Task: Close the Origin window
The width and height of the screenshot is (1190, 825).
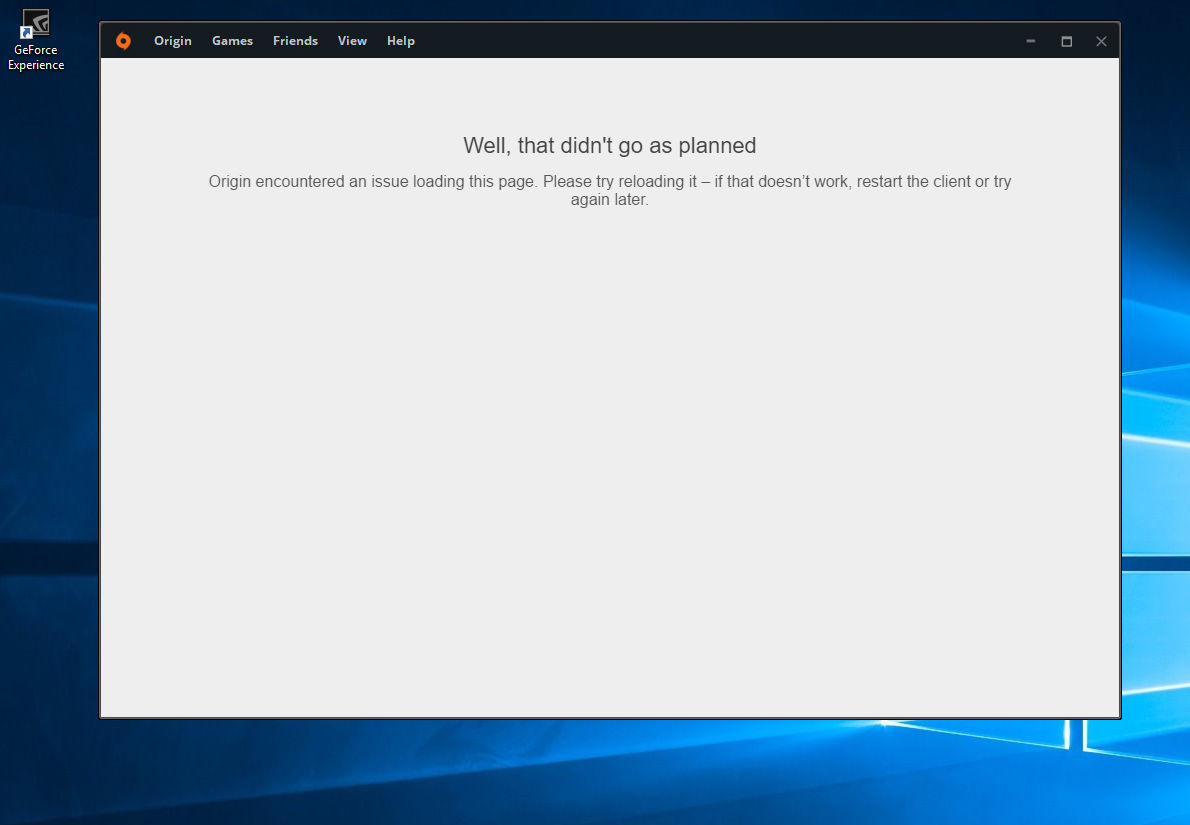Action: pyautogui.click(x=1101, y=41)
